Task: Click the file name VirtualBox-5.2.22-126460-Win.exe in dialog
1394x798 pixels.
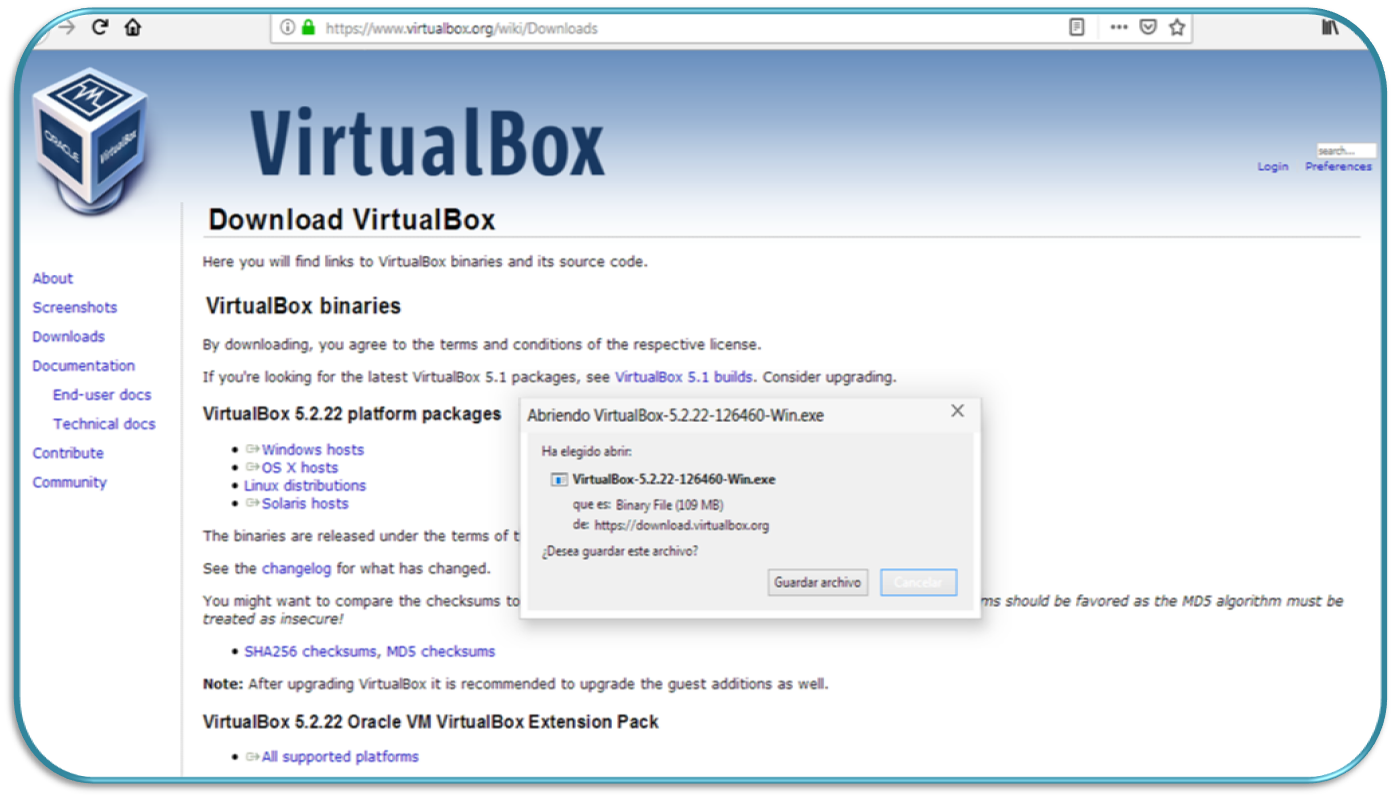Action: [674, 479]
